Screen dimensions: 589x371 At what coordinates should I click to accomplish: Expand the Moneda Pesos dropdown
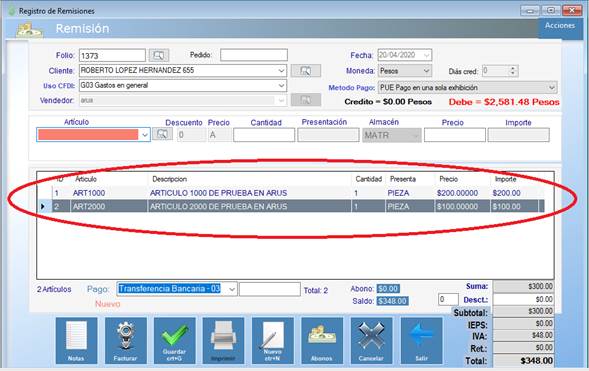click(x=426, y=71)
